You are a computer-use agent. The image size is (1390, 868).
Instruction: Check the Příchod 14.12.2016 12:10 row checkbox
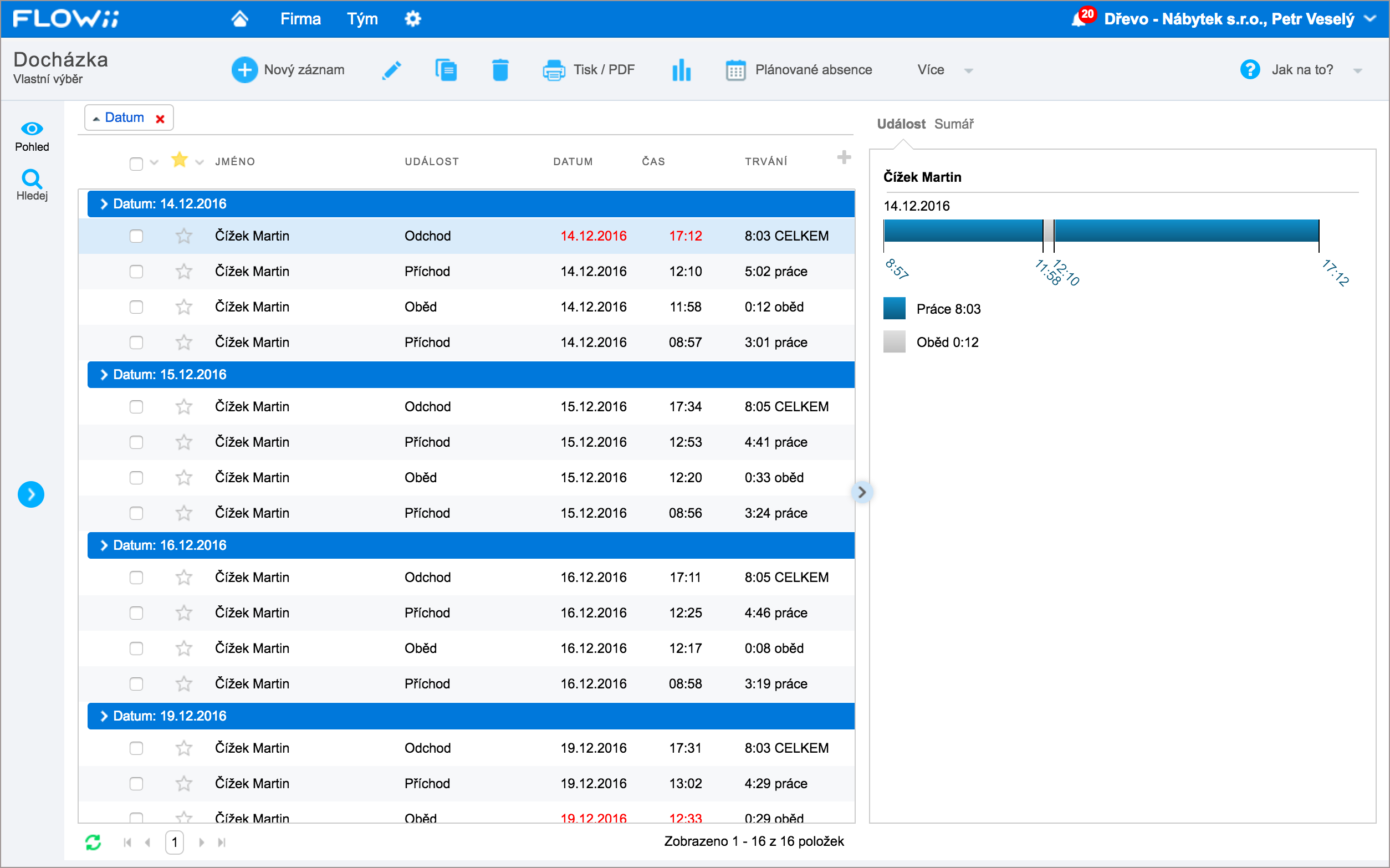[x=136, y=272]
